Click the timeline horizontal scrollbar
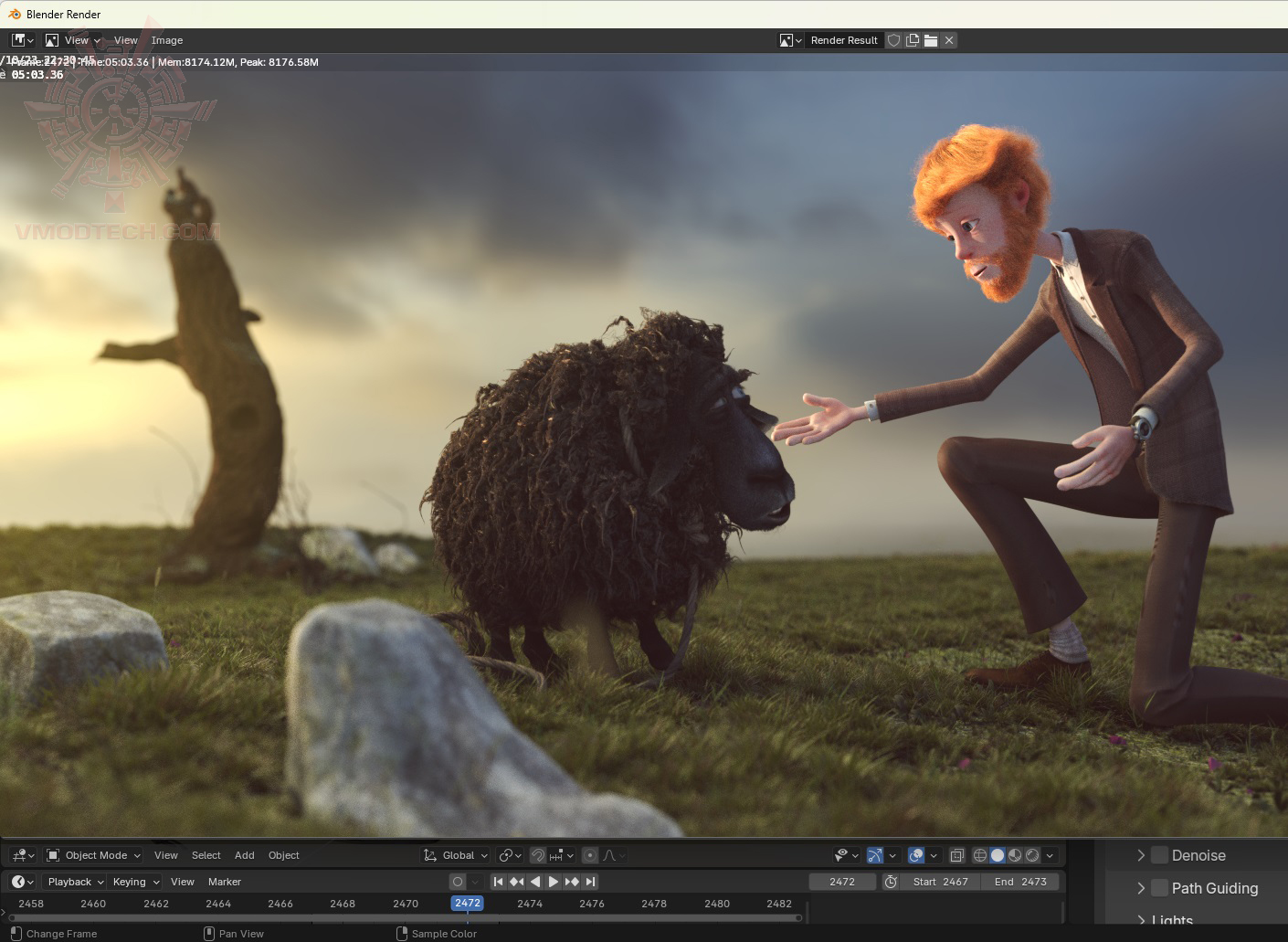The width and height of the screenshot is (1288, 942). (405, 917)
